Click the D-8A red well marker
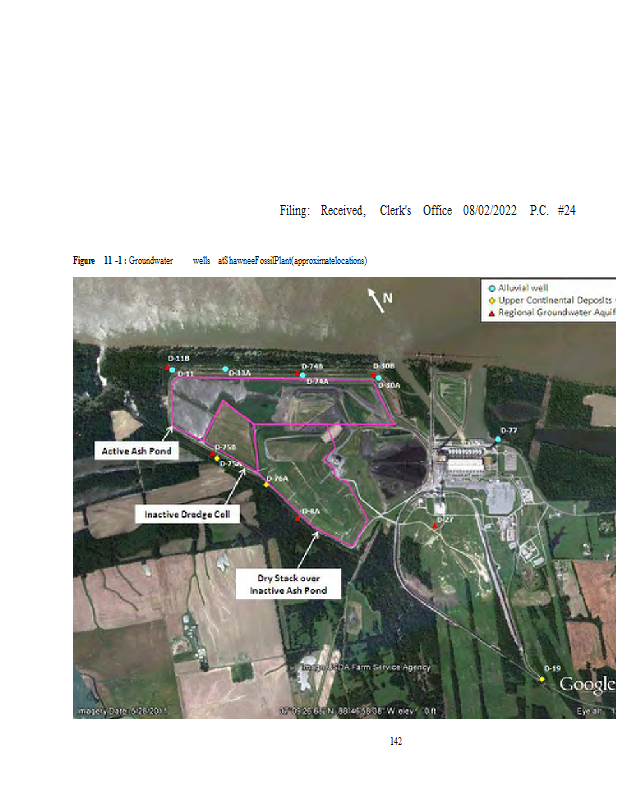The image size is (618, 800). coord(298,518)
